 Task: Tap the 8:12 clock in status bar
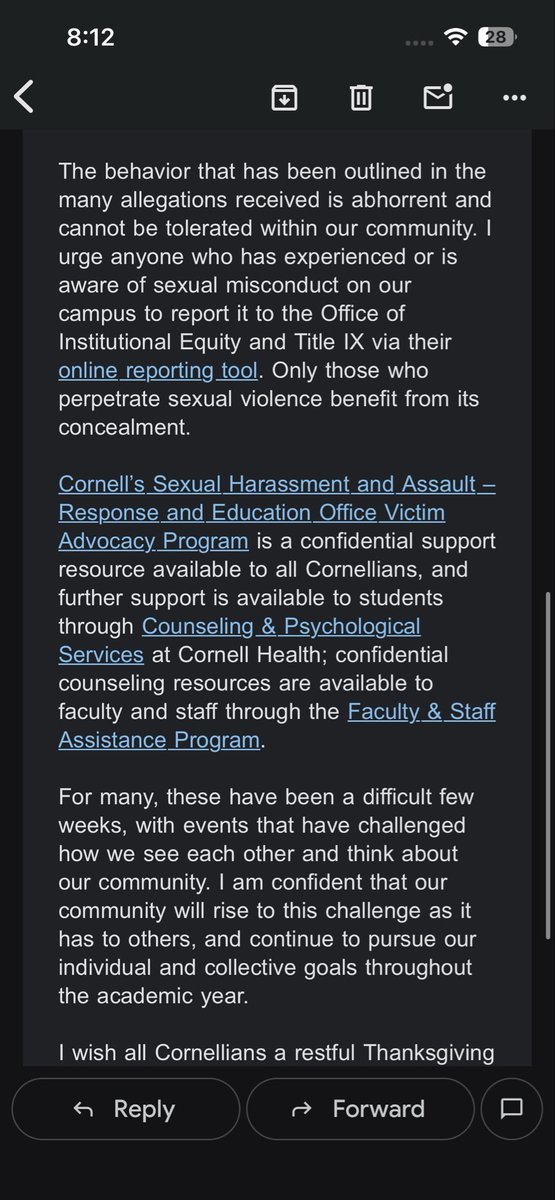pos(91,38)
